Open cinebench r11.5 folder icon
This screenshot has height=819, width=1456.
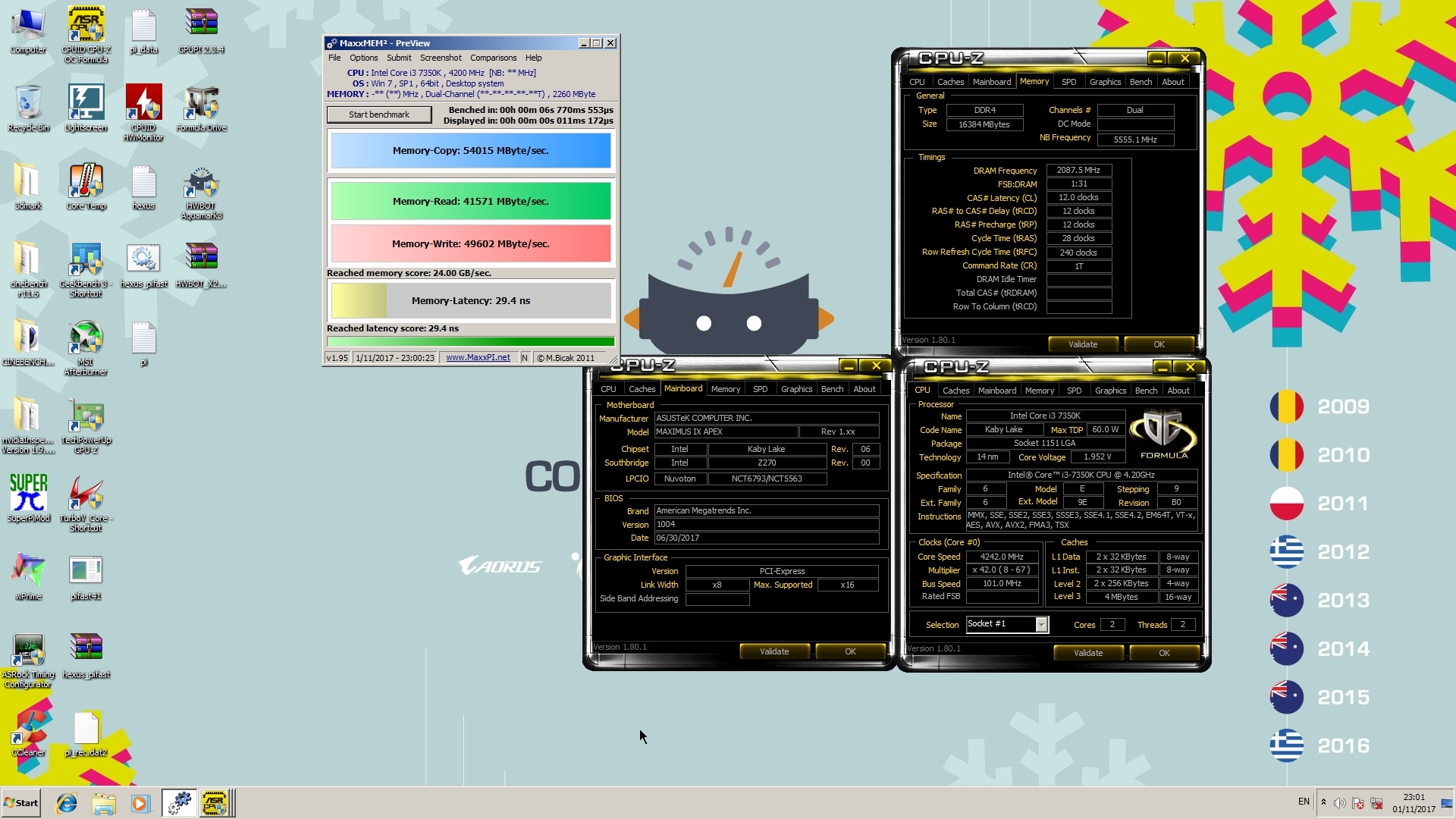point(28,270)
